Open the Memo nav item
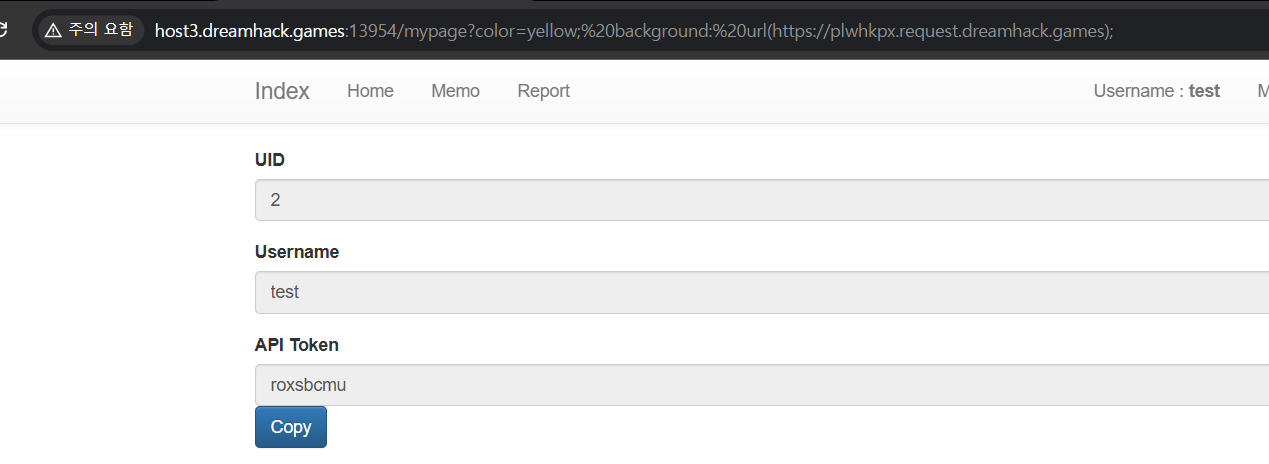This screenshot has width=1269, height=464. [455, 91]
